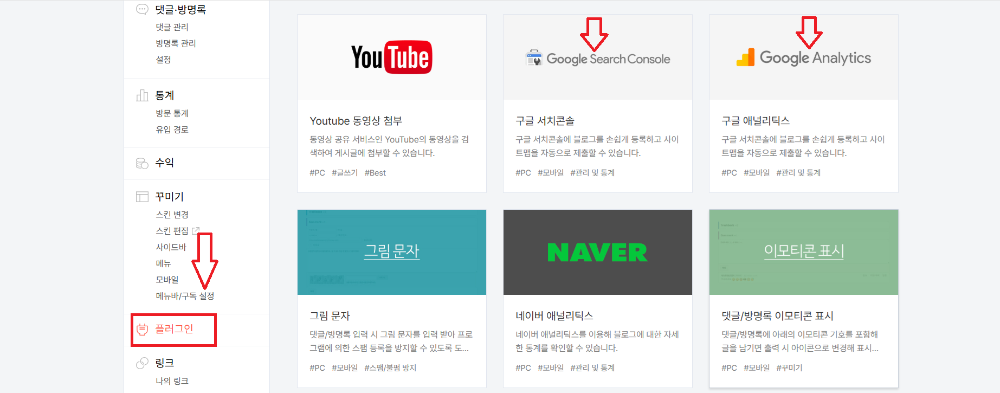Click the external link icon beside 스킨 편집
This screenshot has height=393, width=1000.
pyautogui.click(x=196, y=230)
